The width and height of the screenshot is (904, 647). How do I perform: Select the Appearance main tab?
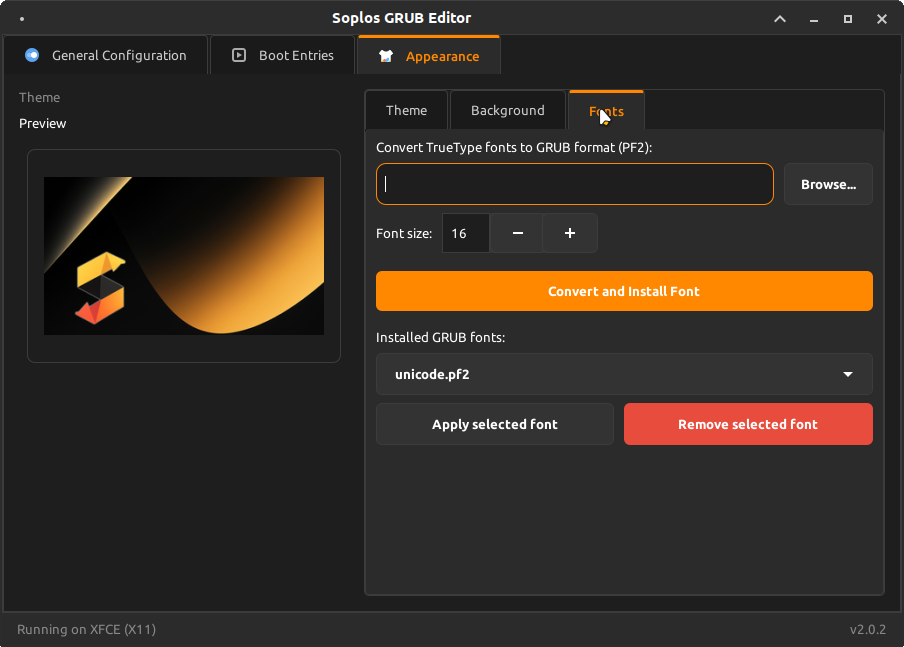point(429,56)
